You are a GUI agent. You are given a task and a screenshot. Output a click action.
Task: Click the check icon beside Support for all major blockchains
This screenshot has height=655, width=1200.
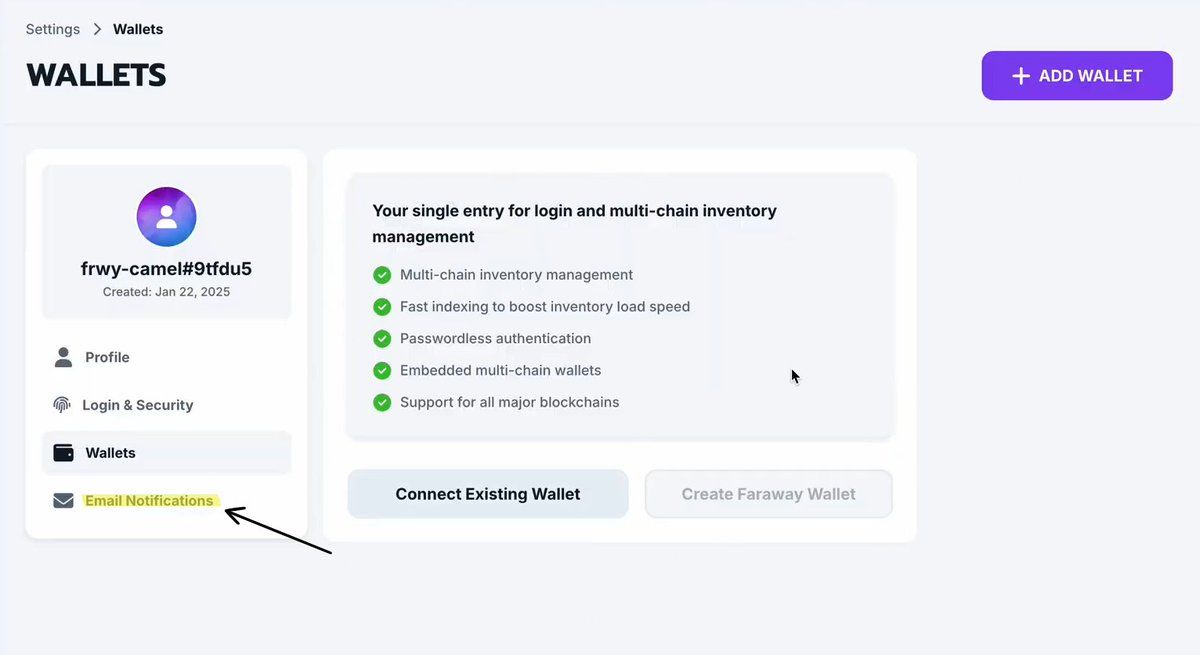[381, 403]
